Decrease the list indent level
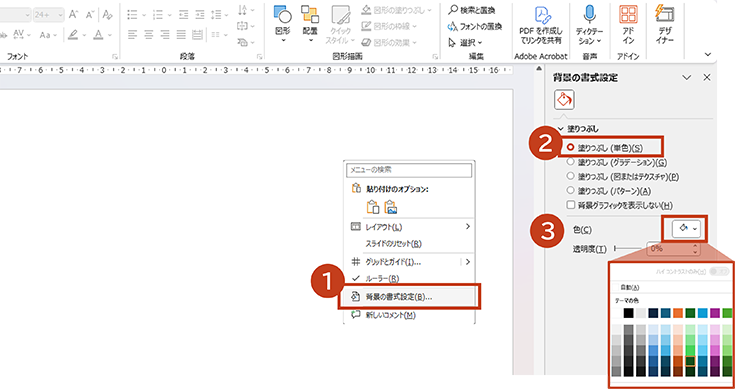 pos(184,15)
